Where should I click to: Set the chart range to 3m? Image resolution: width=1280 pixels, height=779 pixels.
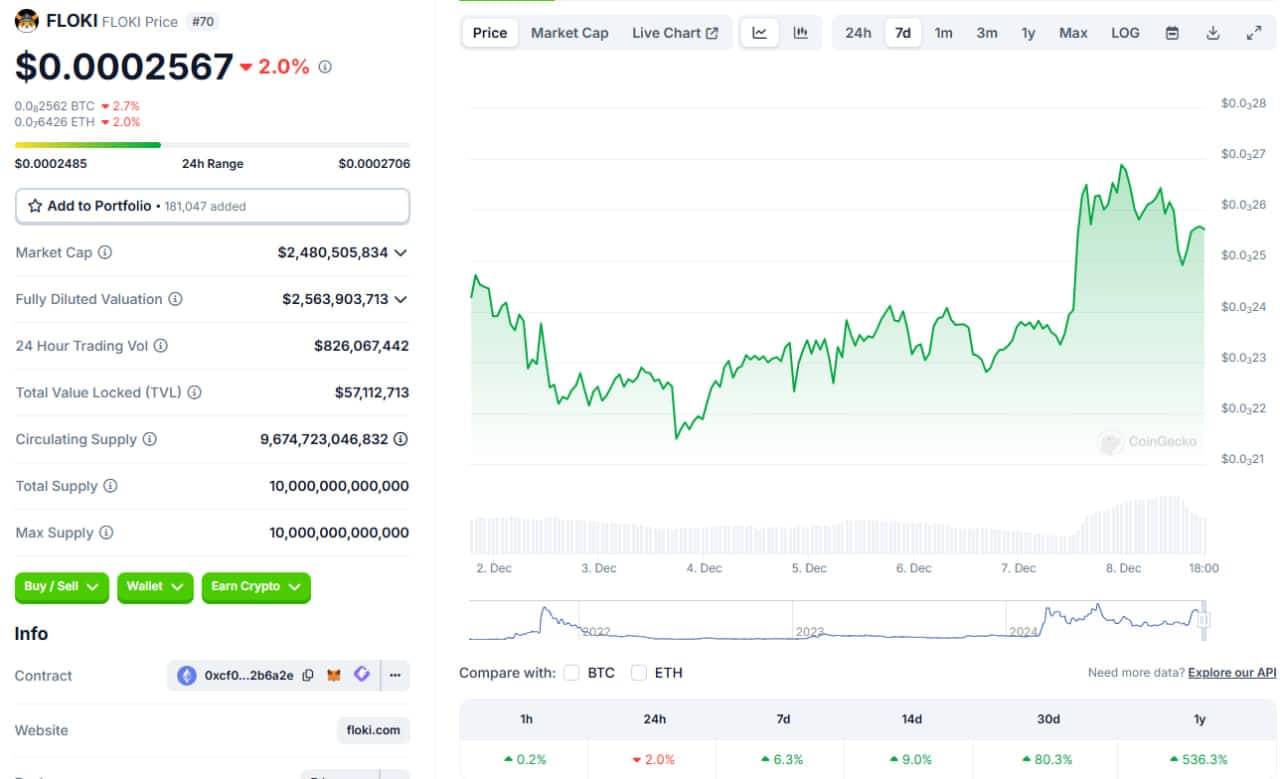click(987, 33)
